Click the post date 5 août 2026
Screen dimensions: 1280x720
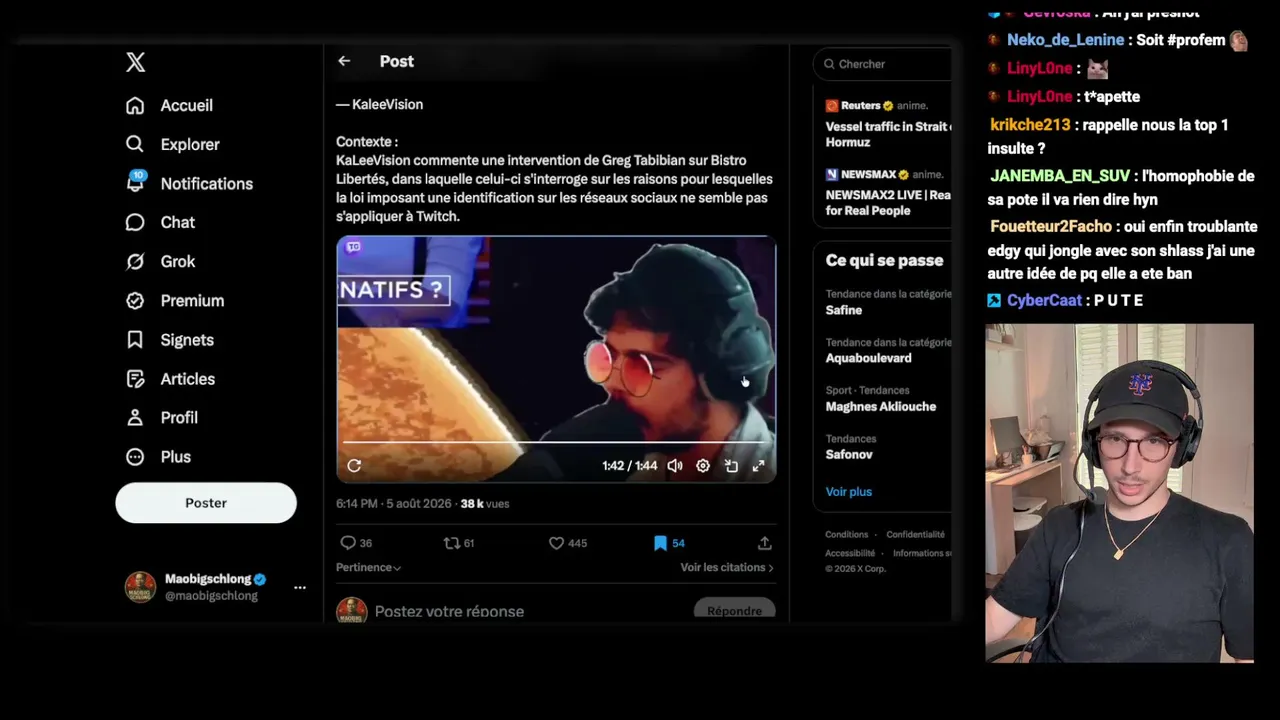(x=418, y=504)
